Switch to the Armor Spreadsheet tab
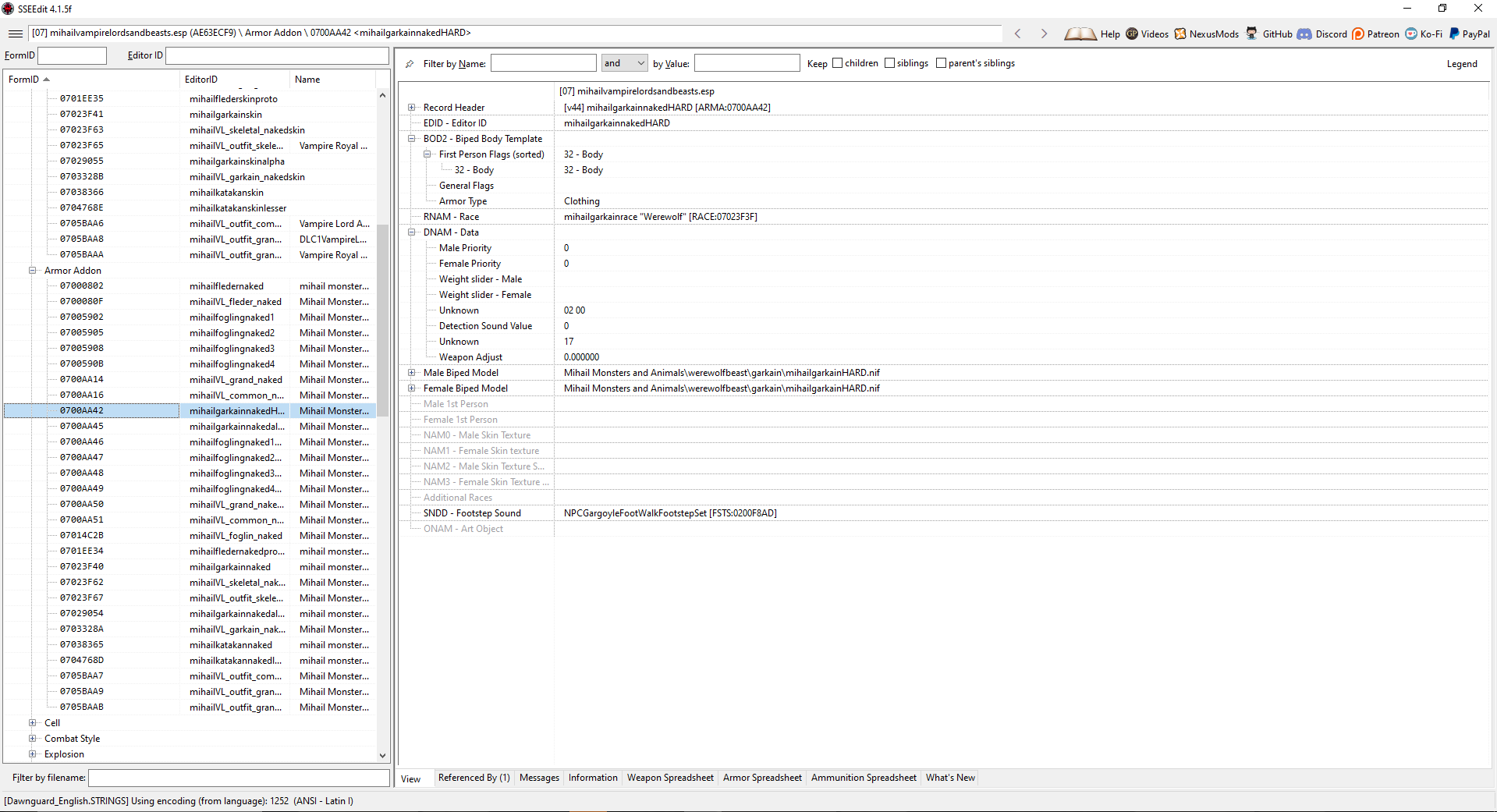 [761, 777]
